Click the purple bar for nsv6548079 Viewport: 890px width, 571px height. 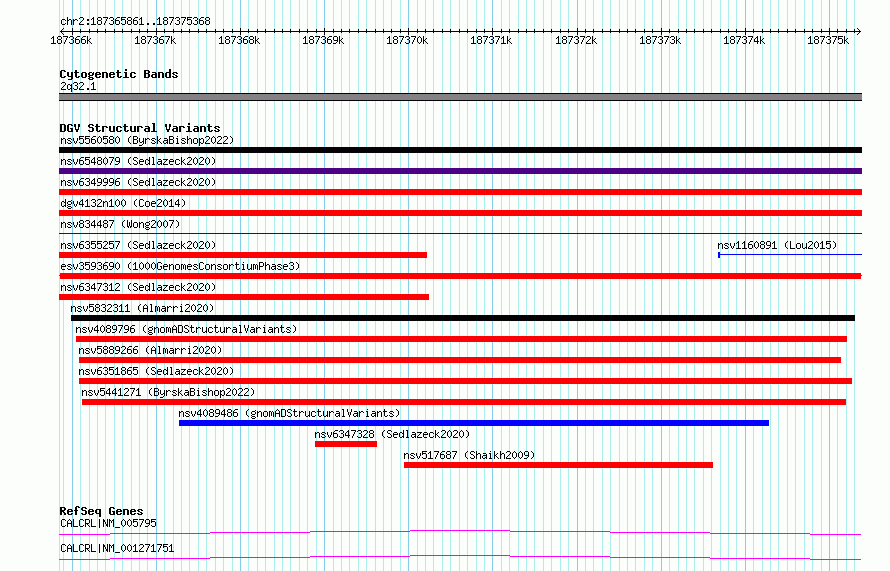(x=460, y=171)
